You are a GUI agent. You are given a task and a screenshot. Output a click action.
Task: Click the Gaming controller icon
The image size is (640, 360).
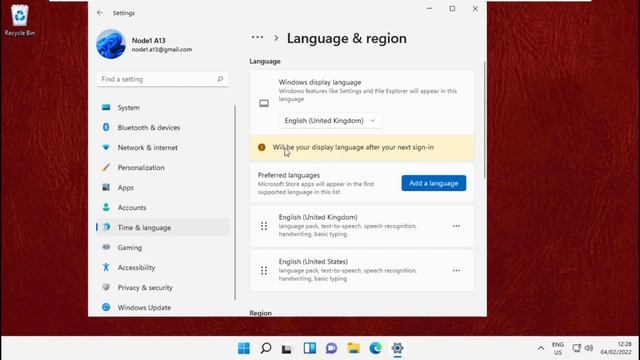[x=106, y=247]
